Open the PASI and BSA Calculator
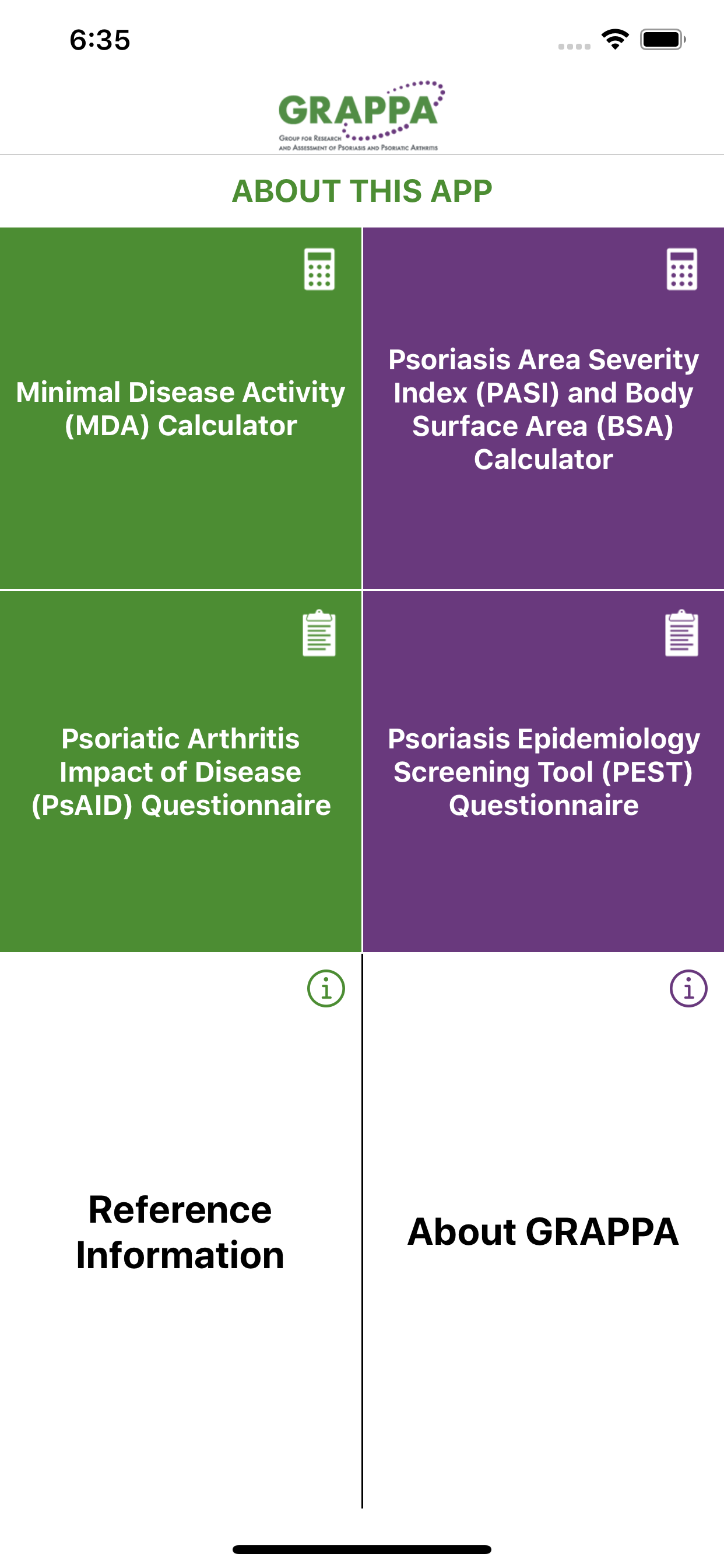This screenshot has height=1568, width=724. pos(543,408)
